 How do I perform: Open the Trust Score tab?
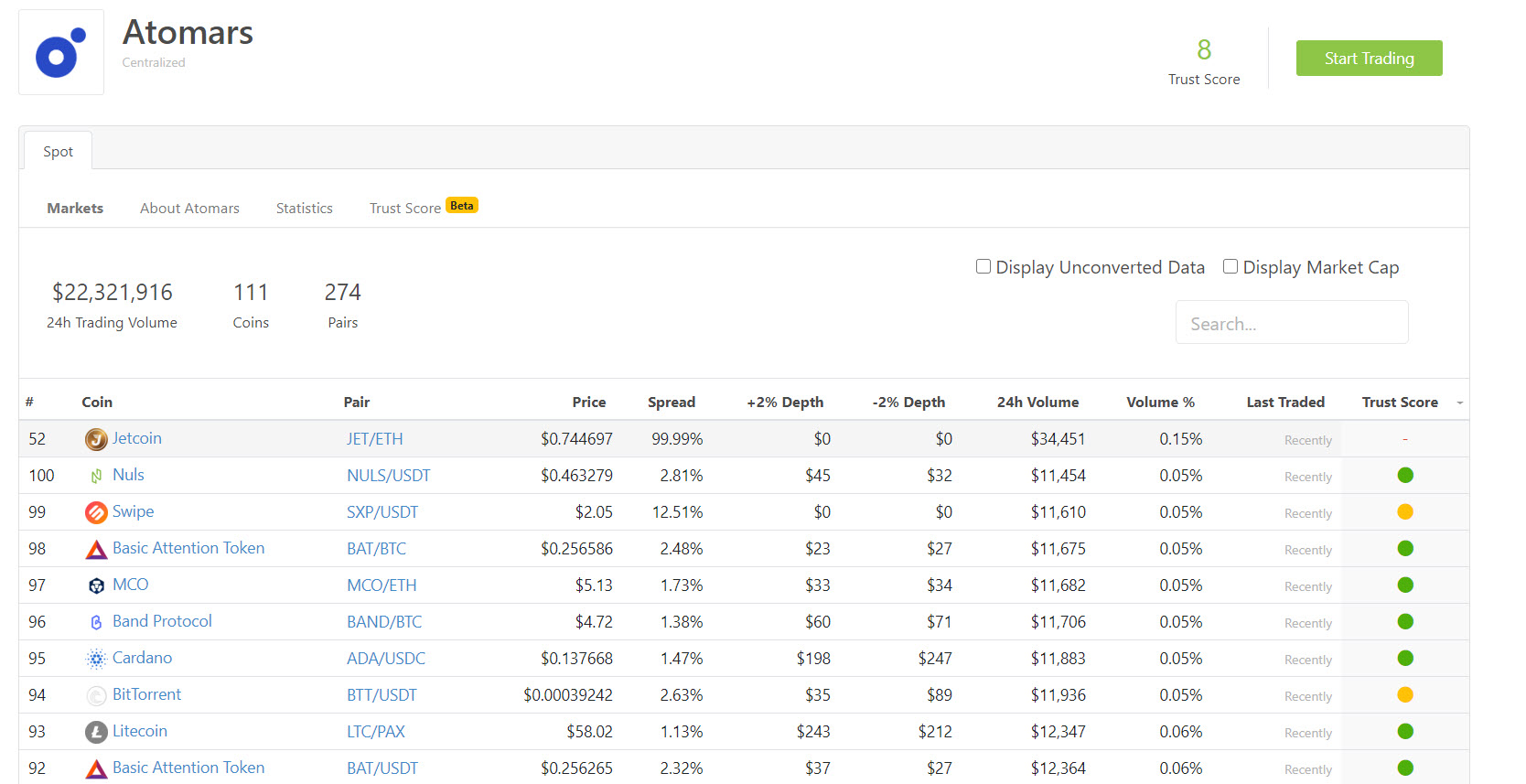(405, 209)
